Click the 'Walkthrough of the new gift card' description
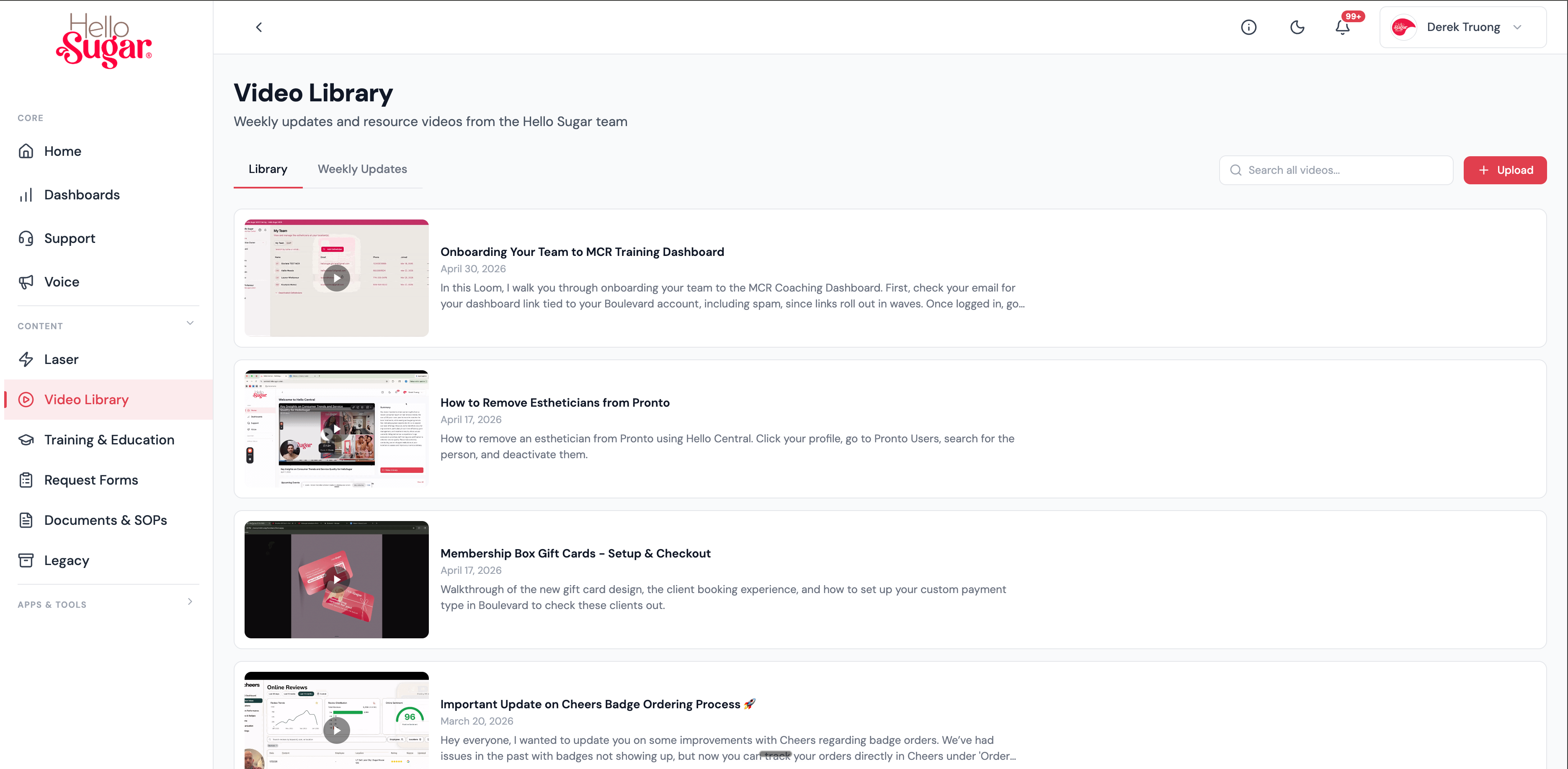Image resolution: width=1568 pixels, height=769 pixels. point(723,597)
